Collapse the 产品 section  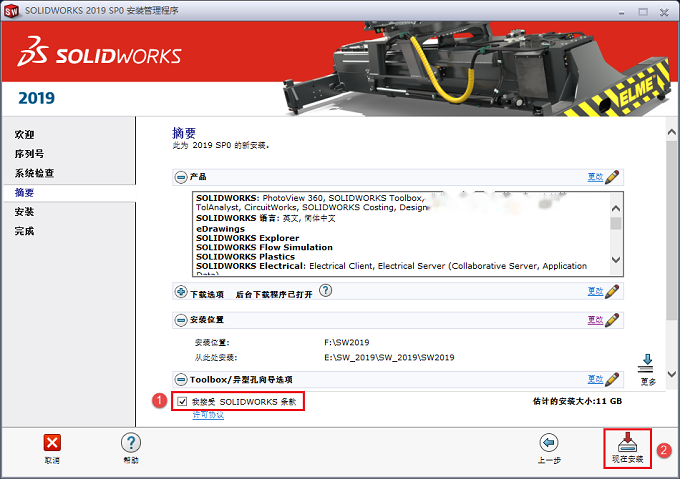pyautogui.click(x=181, y=177)
